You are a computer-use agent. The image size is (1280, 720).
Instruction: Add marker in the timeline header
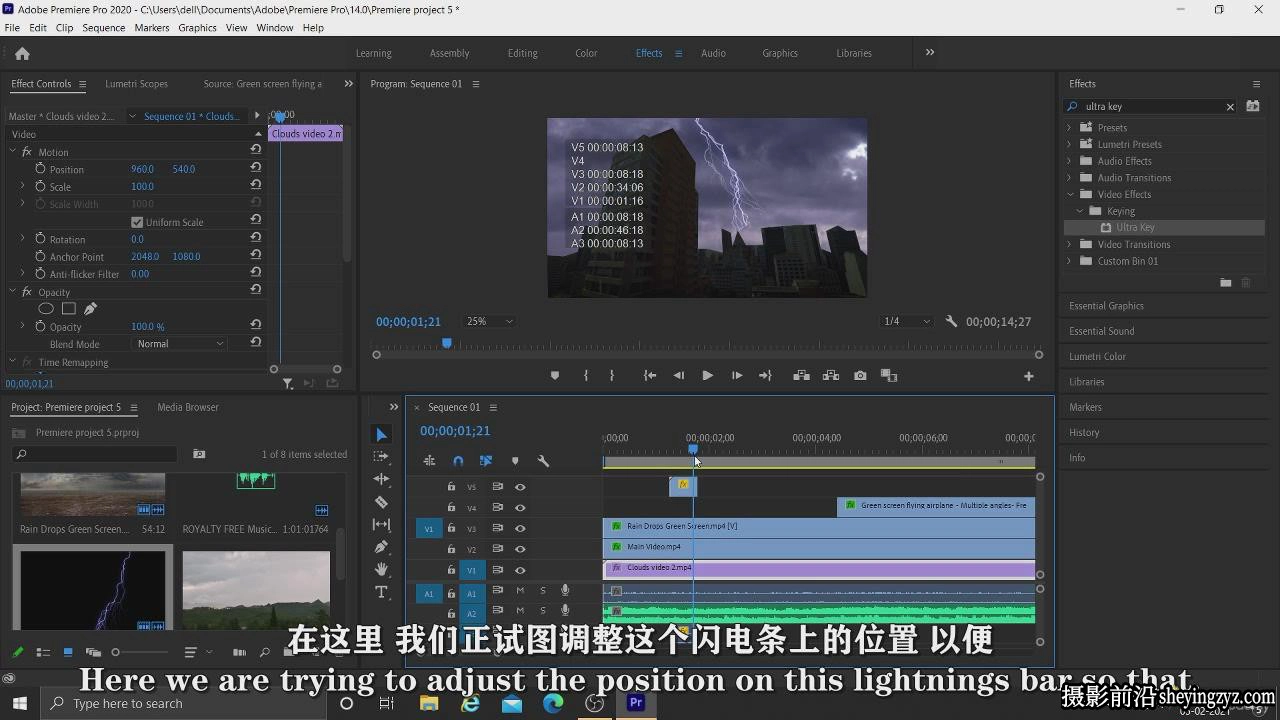[515, 461]
